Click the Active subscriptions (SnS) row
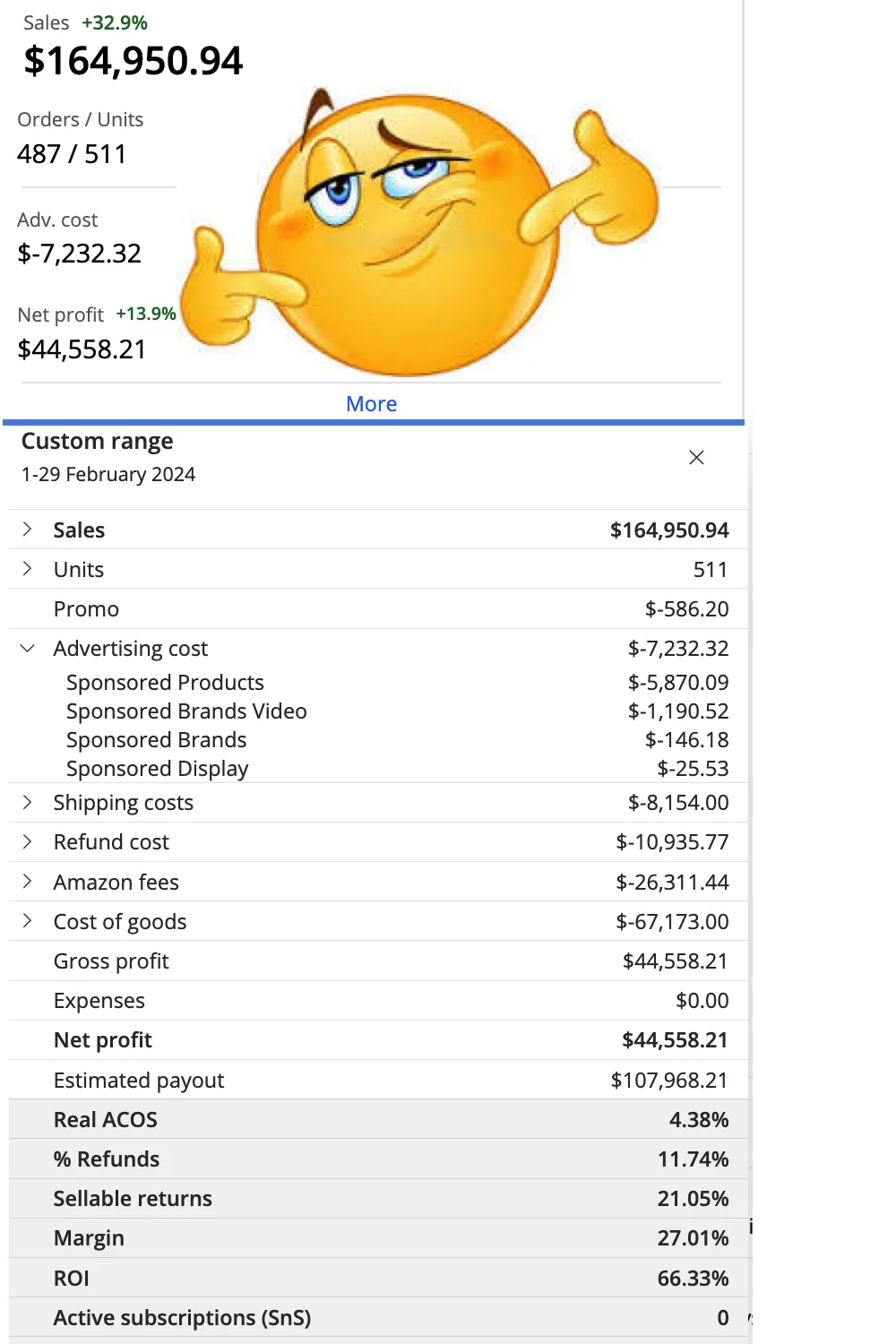 pyautogui.click(x=182, y=1318)
